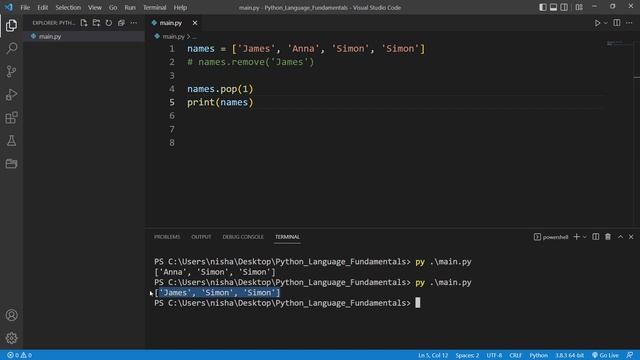The width and height of the screenshot is (640, 360).
Task: Switch to the Problems panel tab
Action: tap(167, 237)
